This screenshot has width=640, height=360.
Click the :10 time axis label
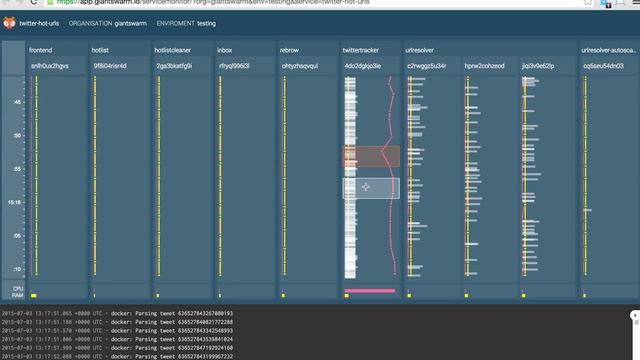click(17, 269)
